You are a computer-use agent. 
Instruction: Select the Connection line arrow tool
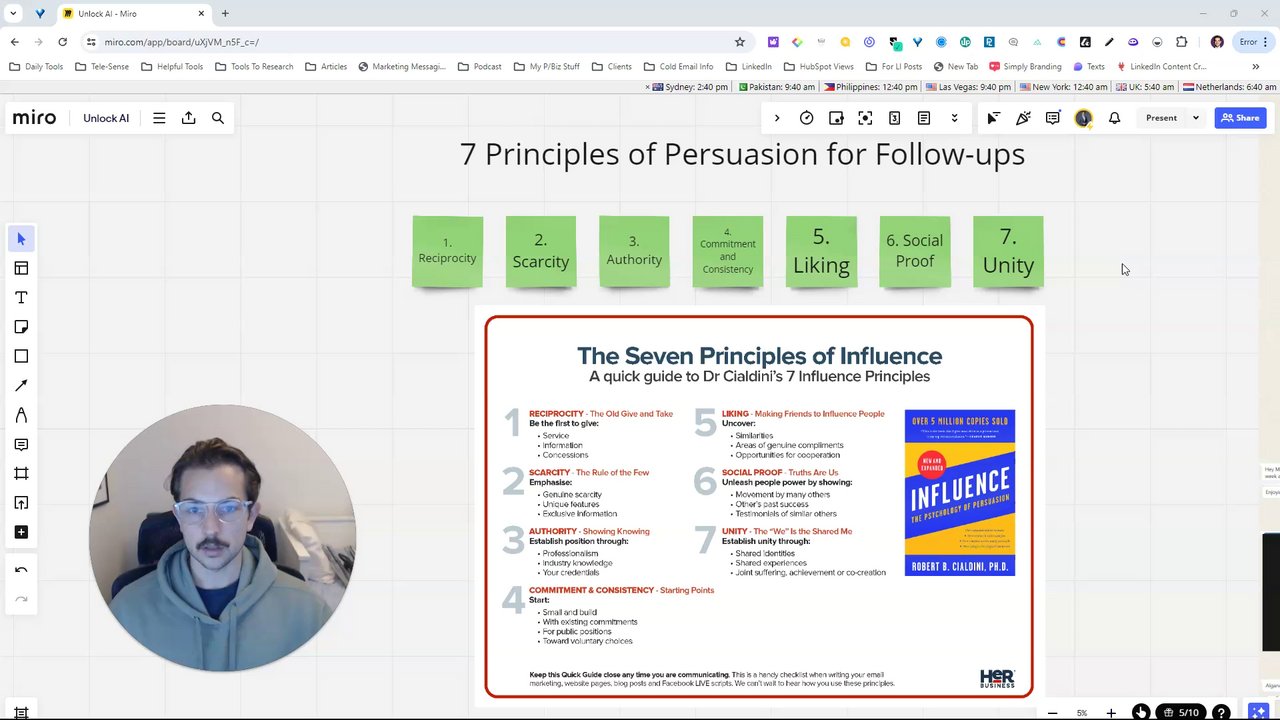coord(21,386)
